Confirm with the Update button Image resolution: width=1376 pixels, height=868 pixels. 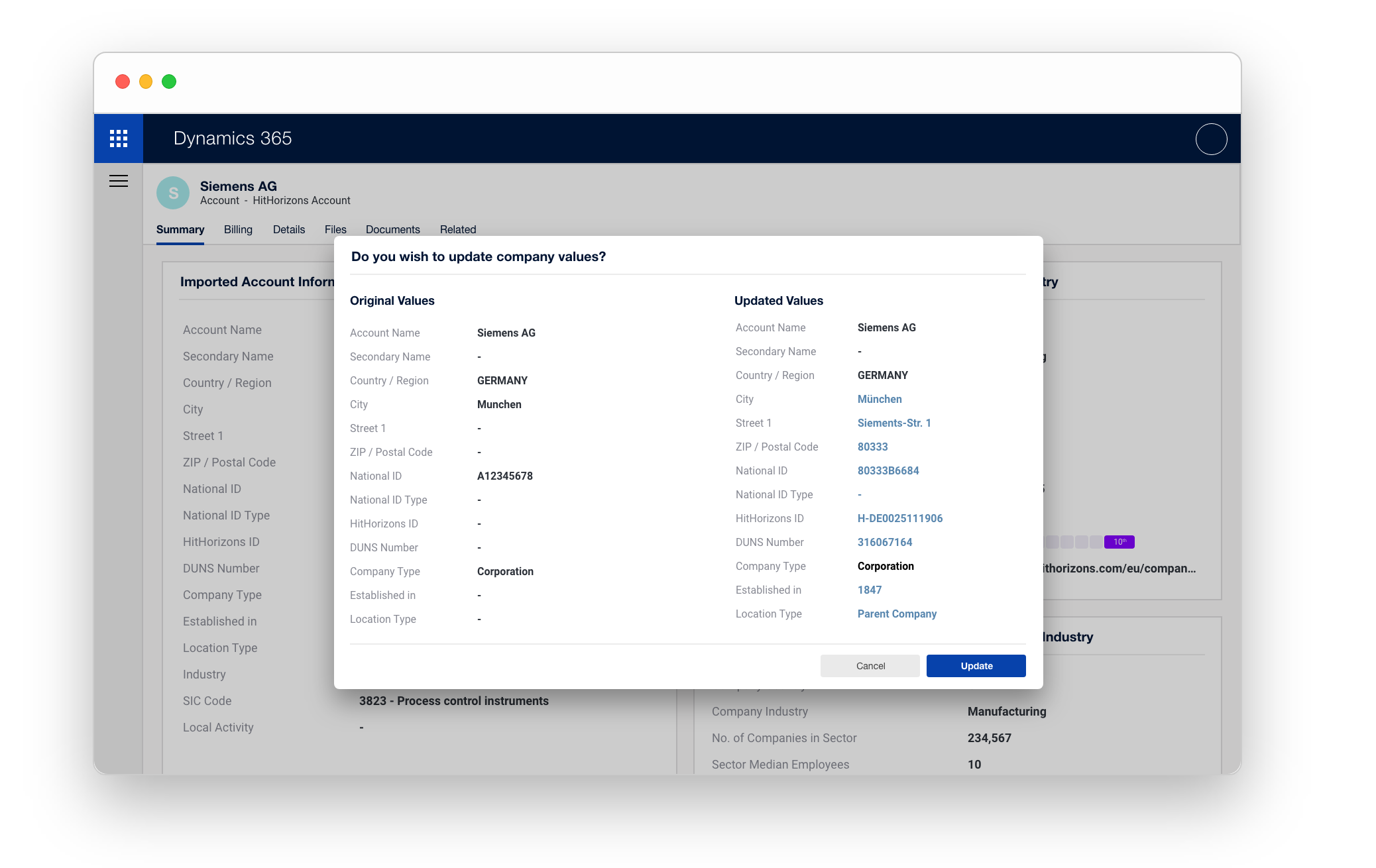(x=976, y=666)
